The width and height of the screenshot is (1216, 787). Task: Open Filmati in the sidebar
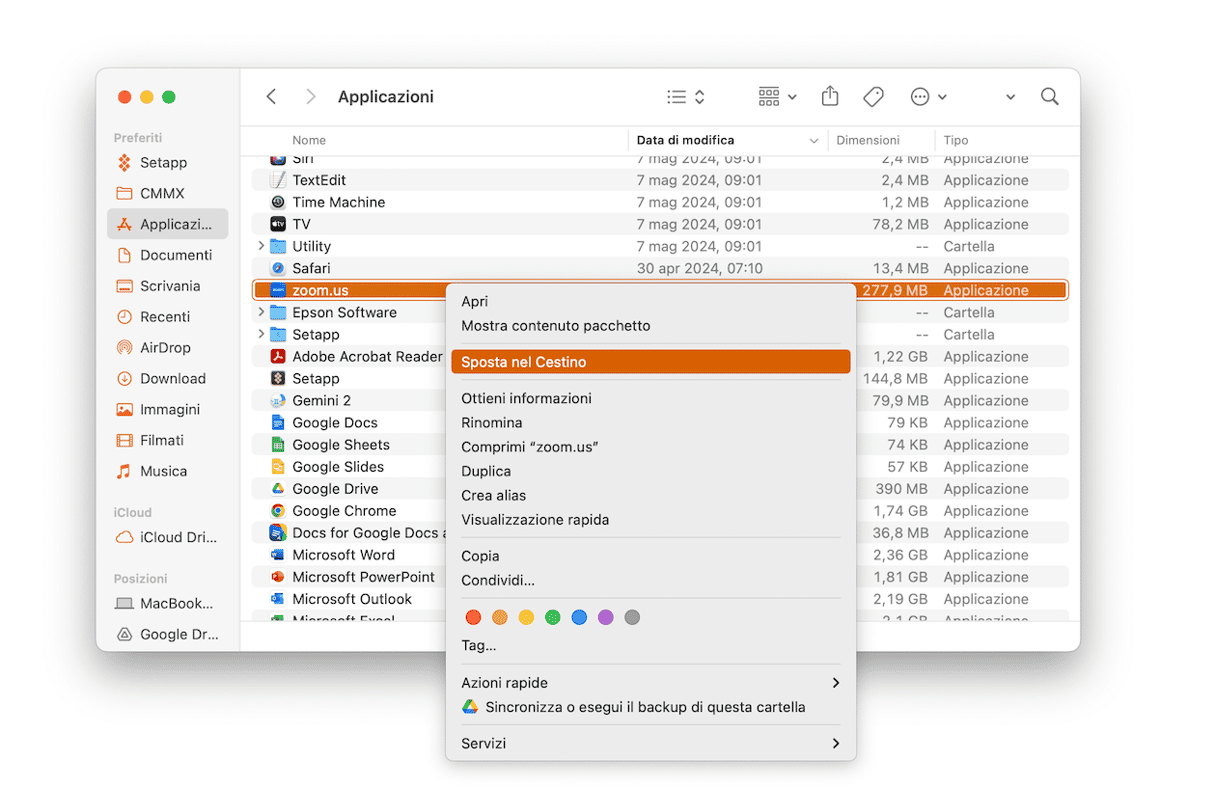point(167,440)
